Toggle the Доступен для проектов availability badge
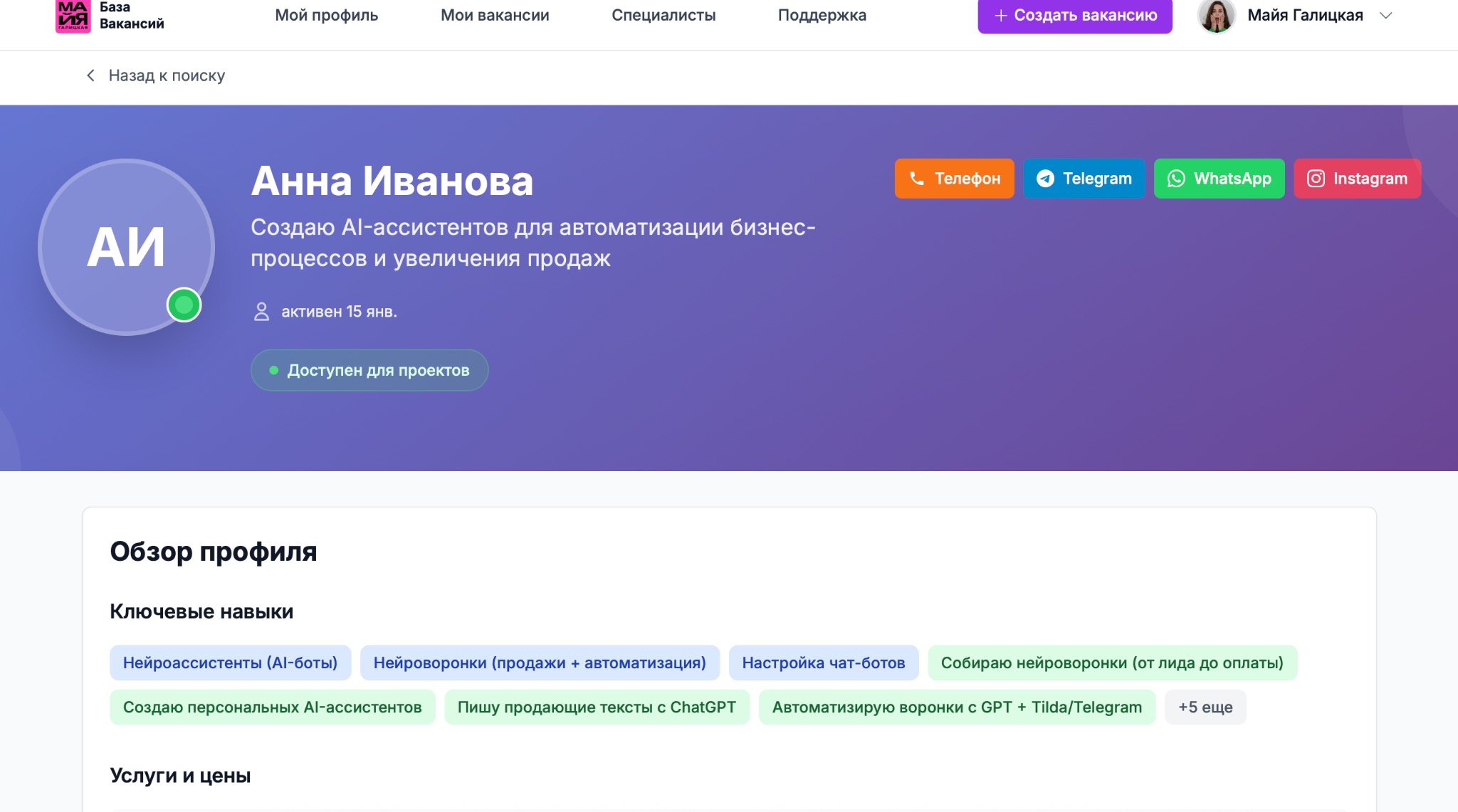The width and height of the screenshot is (1458, 812). point(369,369)
